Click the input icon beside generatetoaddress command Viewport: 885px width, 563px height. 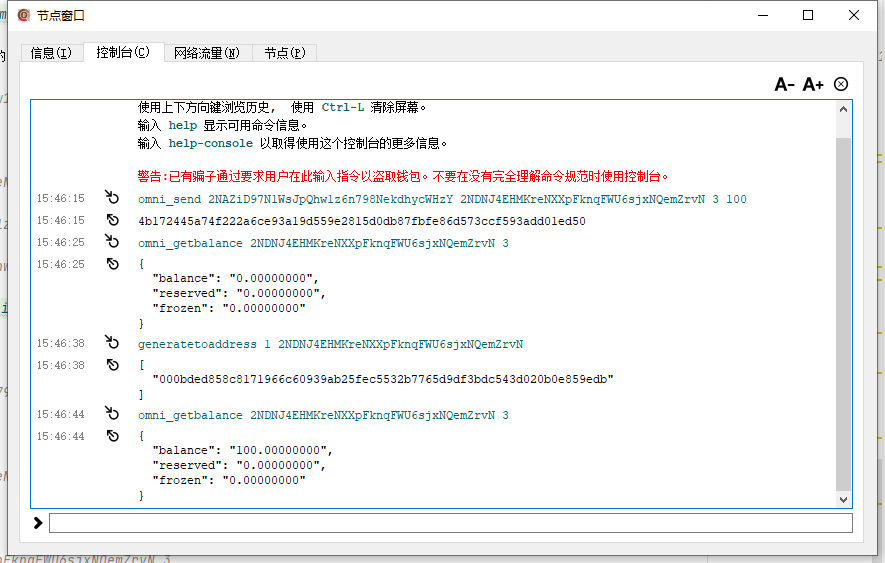(x=112, y=342)
